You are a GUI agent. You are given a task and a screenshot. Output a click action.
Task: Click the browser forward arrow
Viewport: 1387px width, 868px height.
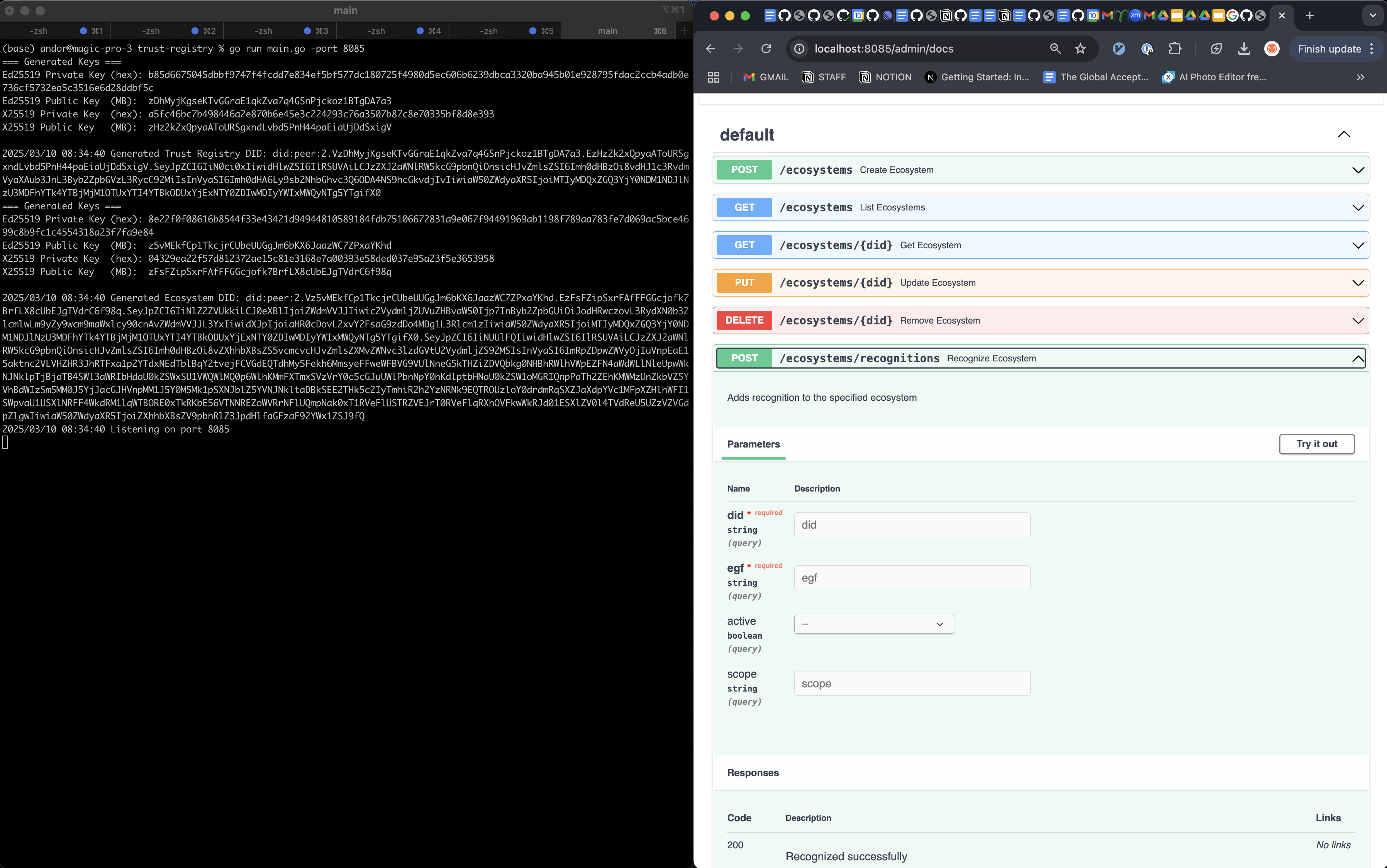(x=738, y=49)
